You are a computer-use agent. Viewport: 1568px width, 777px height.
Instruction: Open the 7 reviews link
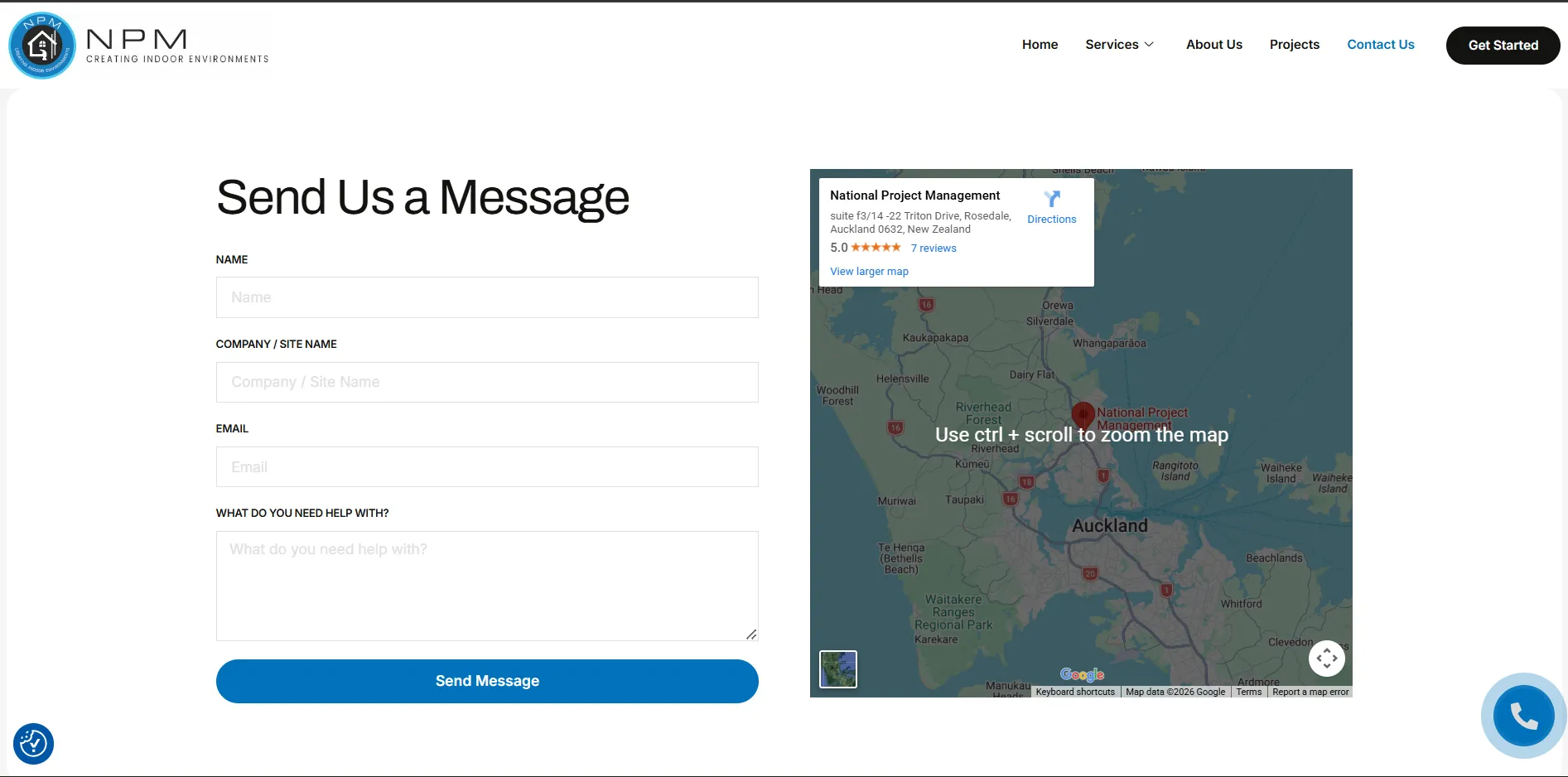click(934, 249)
